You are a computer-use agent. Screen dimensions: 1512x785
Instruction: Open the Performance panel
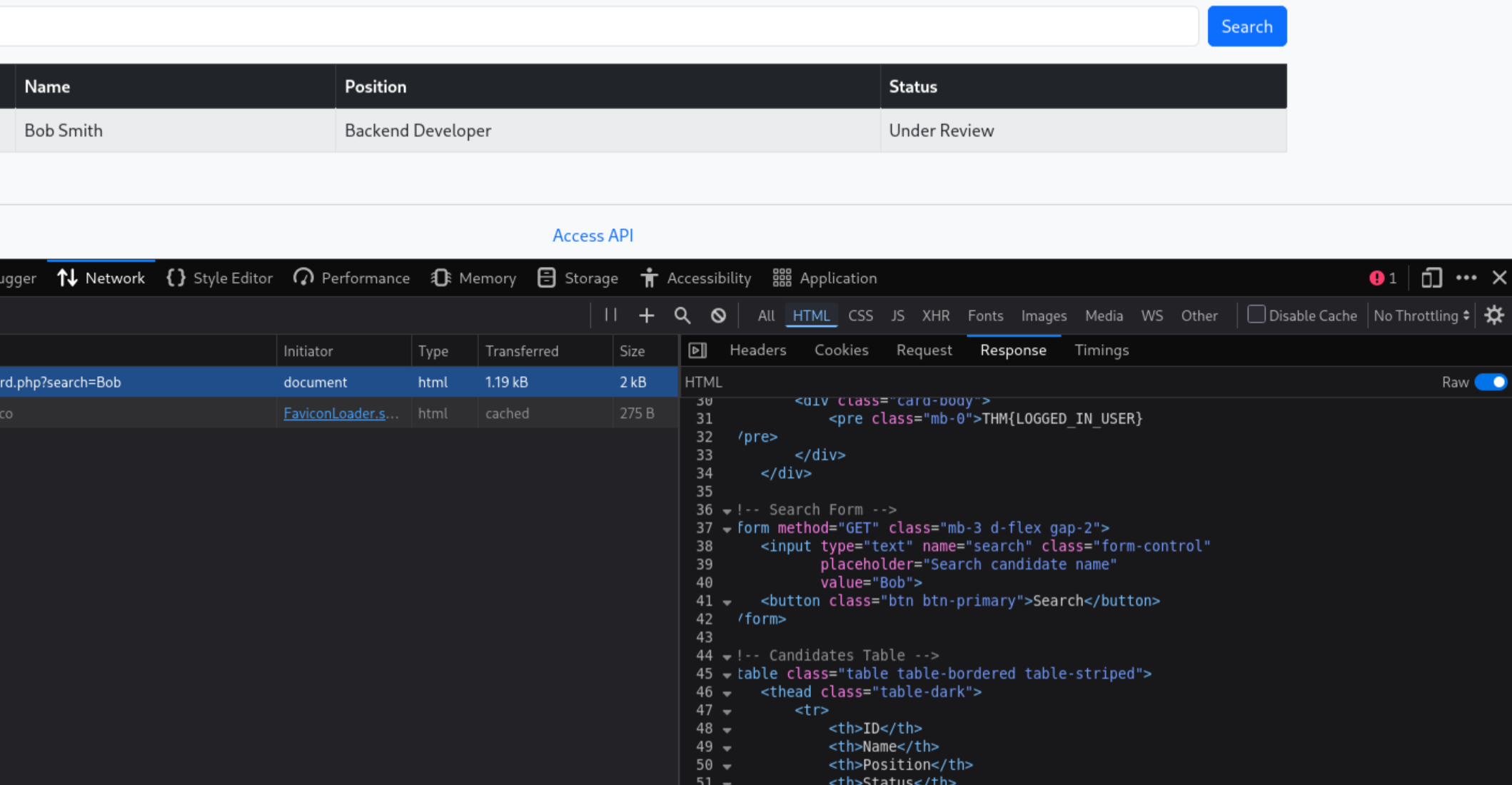coord(352,278)
